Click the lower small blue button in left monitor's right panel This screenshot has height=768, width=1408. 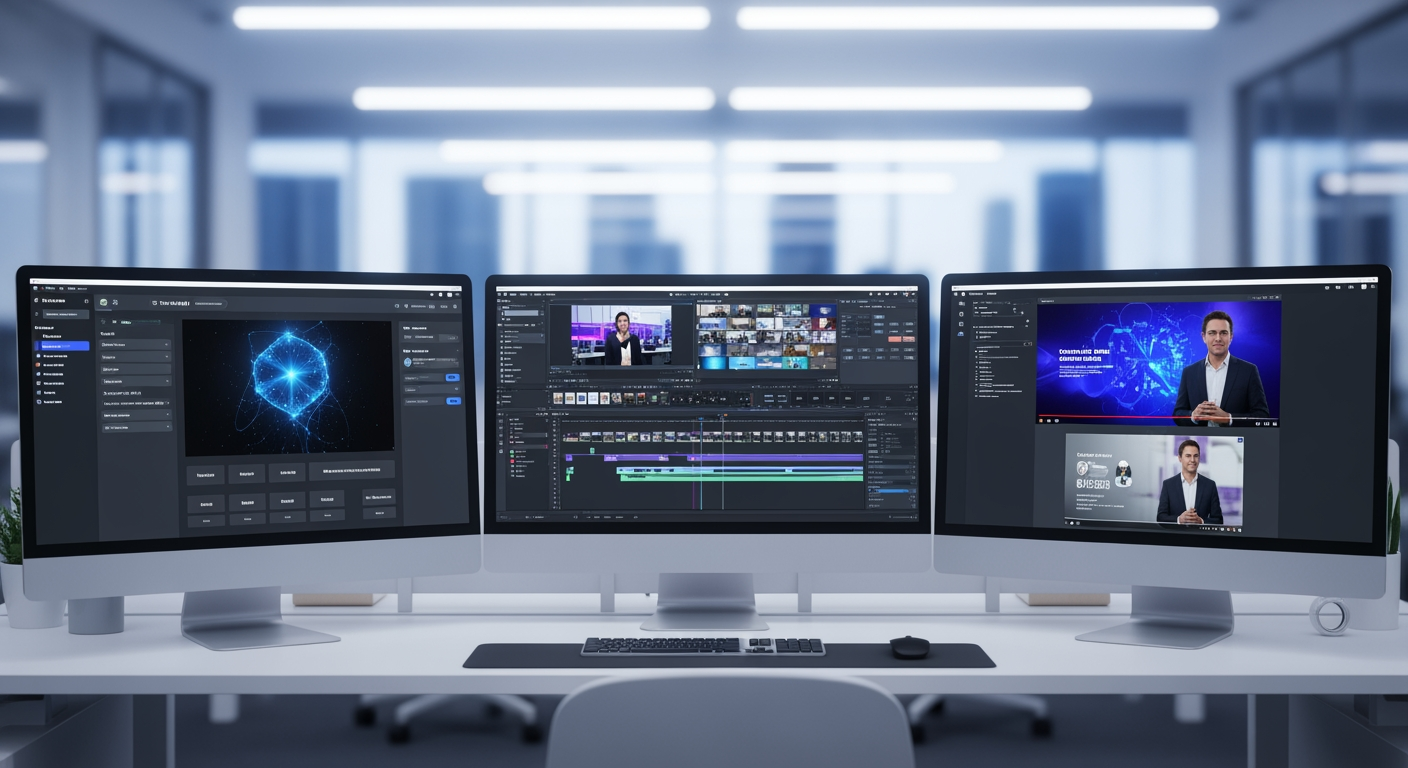pyautogui.click(x=452, y=400)
